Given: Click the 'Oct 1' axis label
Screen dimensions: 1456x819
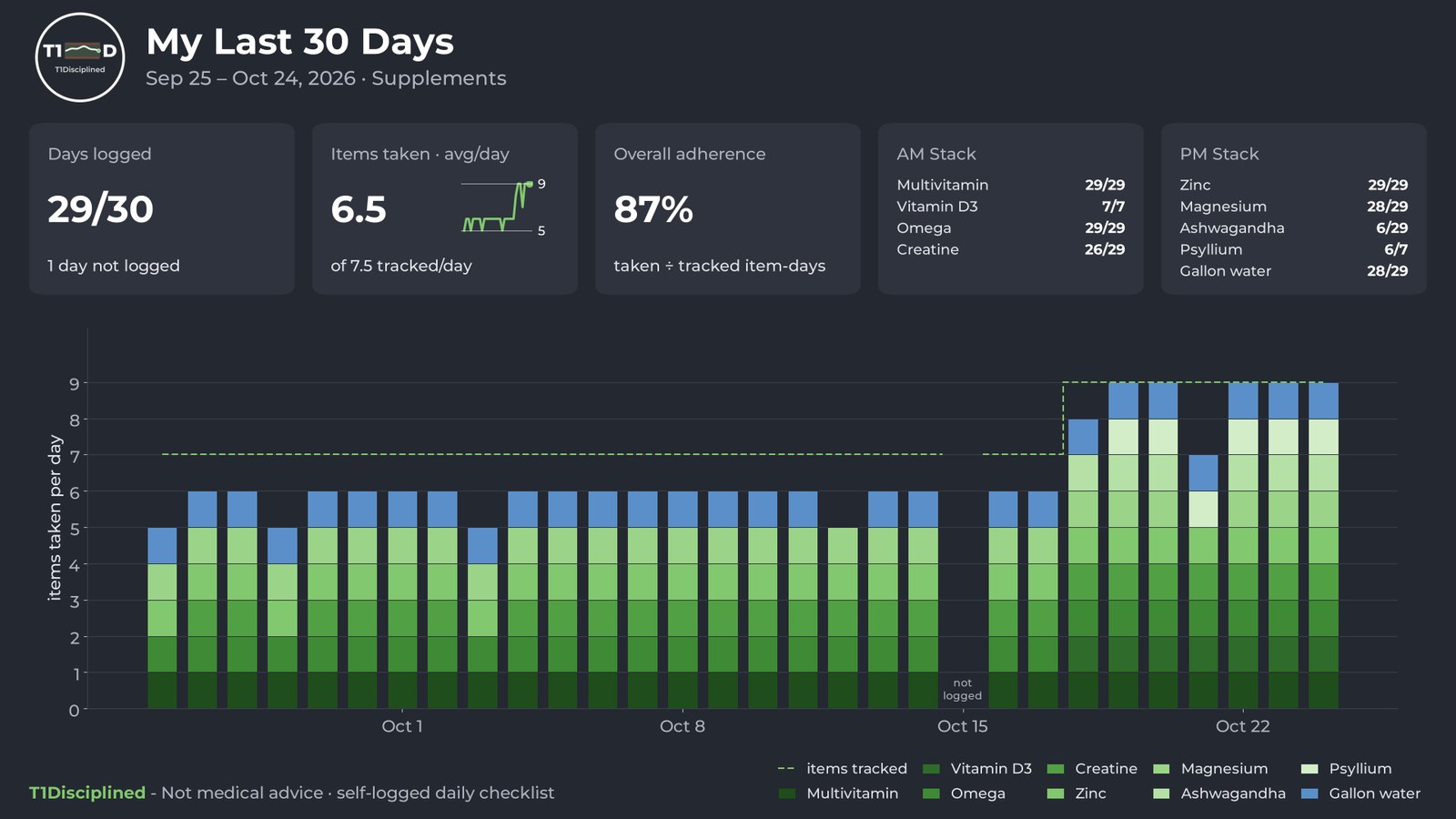Looking at the screenshot, I should [401, 726].
